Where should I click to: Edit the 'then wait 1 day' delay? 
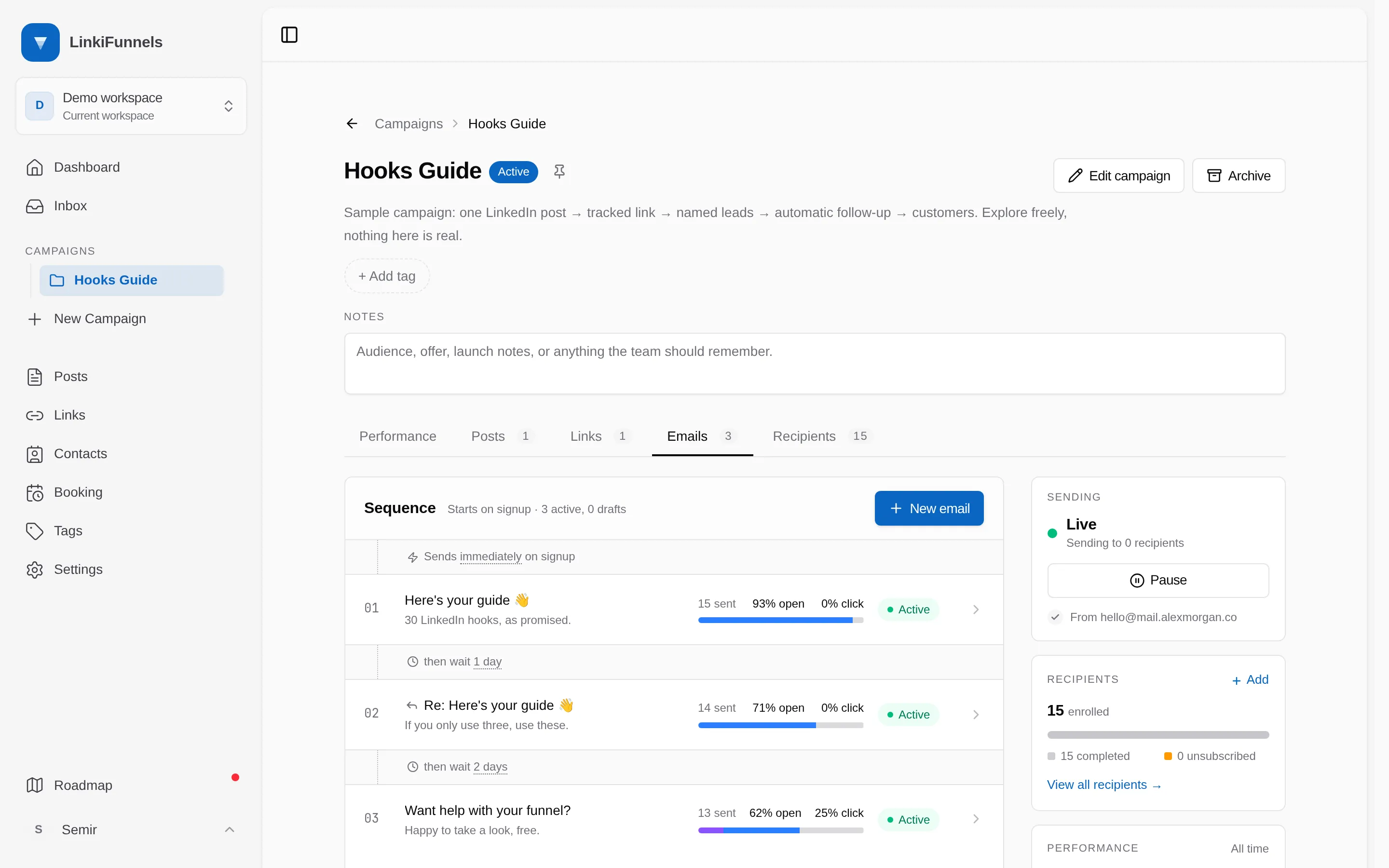pos(487,661)
